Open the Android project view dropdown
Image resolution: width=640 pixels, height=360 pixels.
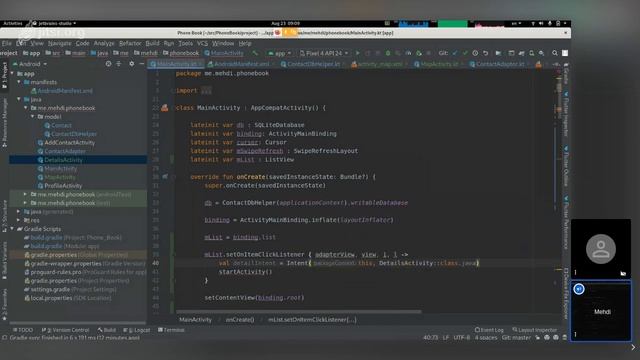click(x=30, y=64)
